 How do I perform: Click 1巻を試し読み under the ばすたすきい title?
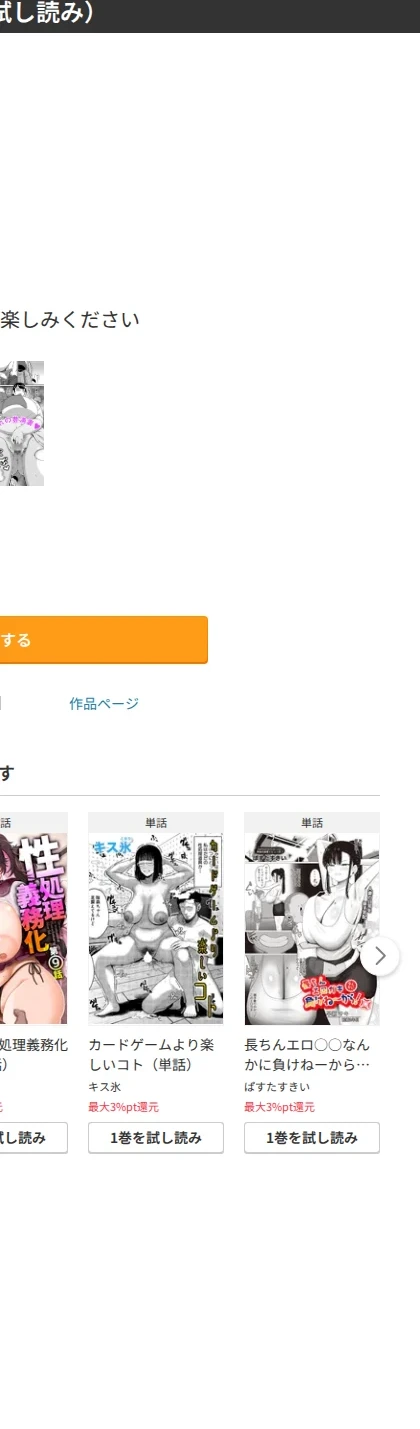pyautogui.click(x=312, y=1138)
